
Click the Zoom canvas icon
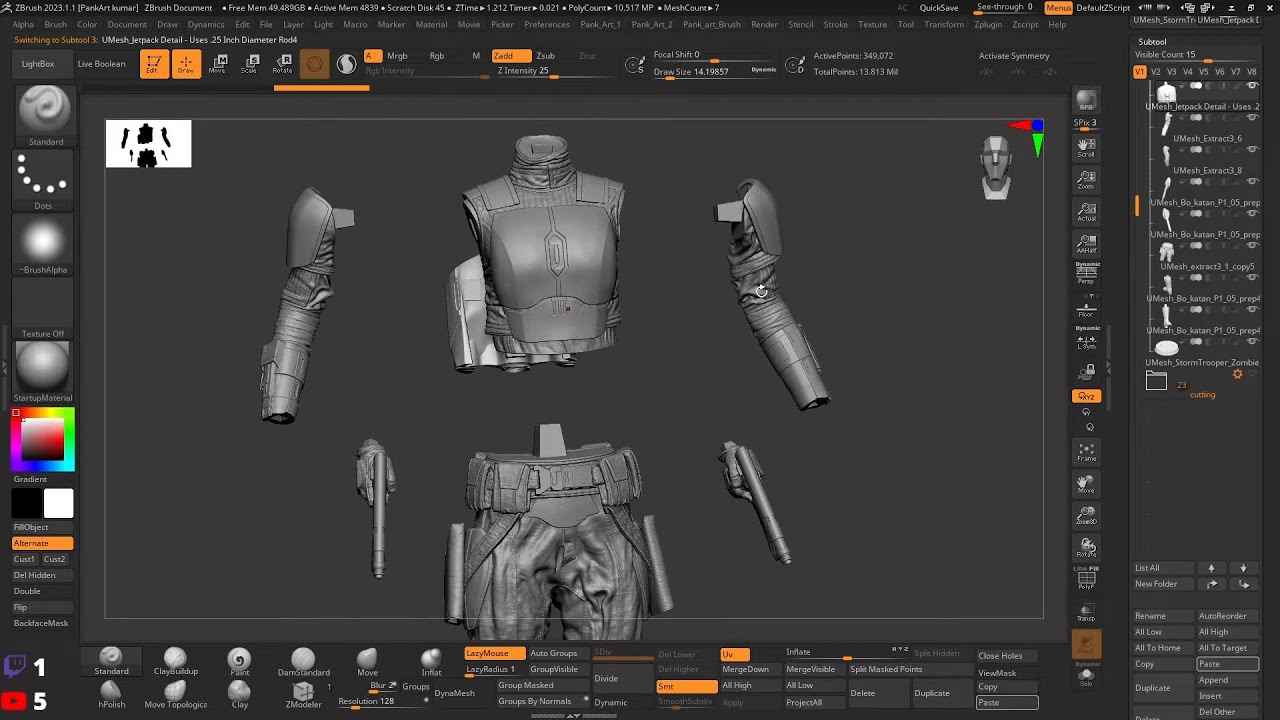(1086, 181)
